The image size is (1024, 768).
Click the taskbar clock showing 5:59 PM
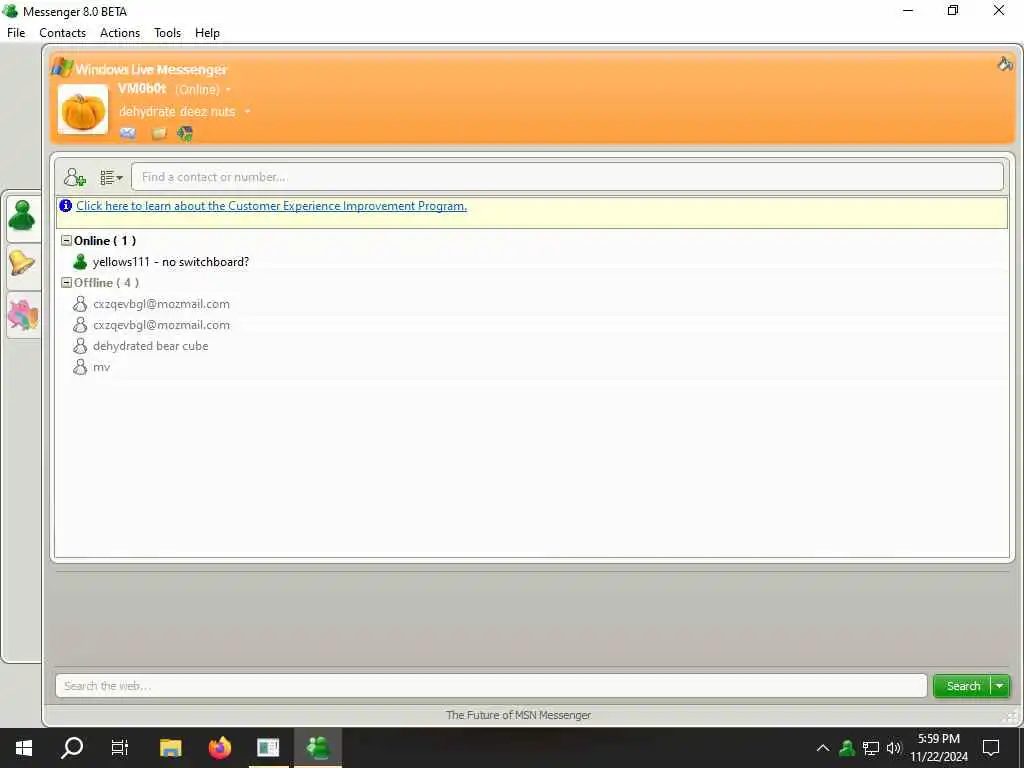click(x=939, y=748)
